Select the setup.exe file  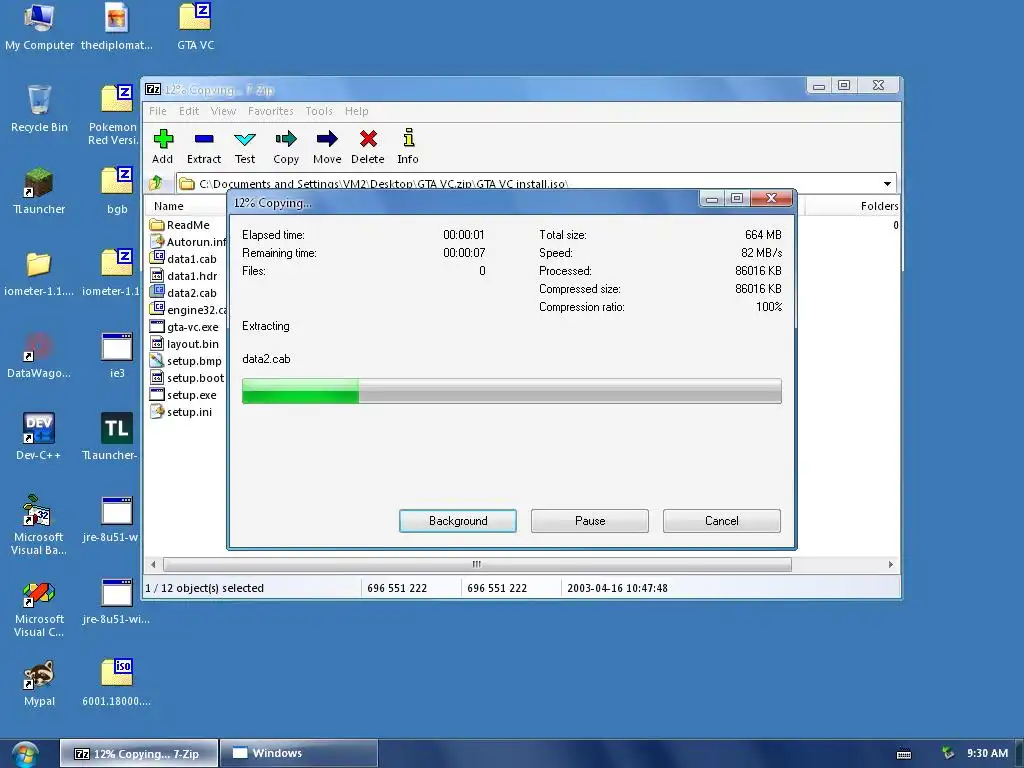point(183,394)
